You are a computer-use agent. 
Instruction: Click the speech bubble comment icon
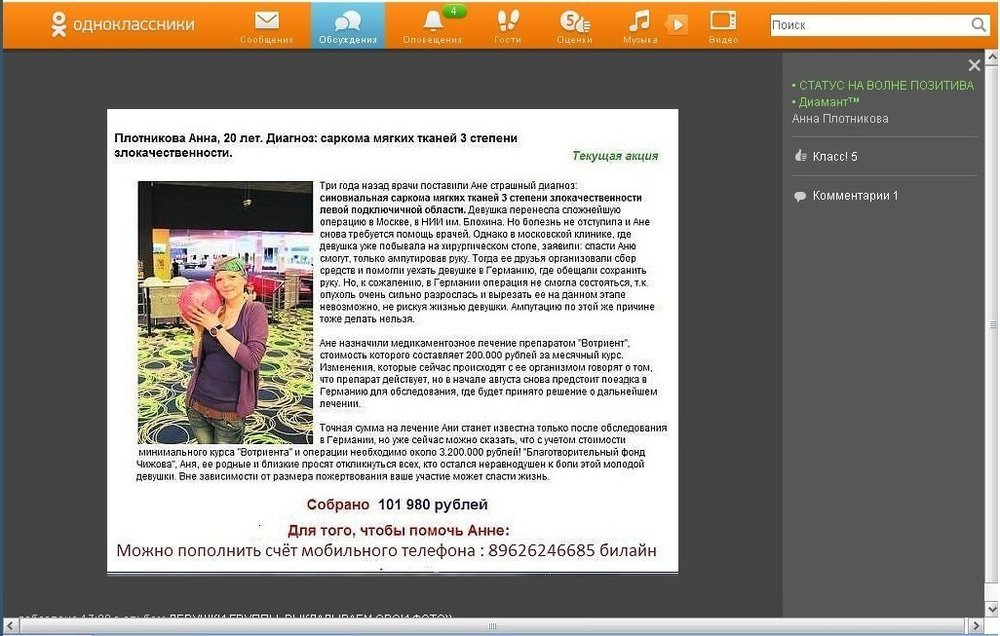click(798, 195)
